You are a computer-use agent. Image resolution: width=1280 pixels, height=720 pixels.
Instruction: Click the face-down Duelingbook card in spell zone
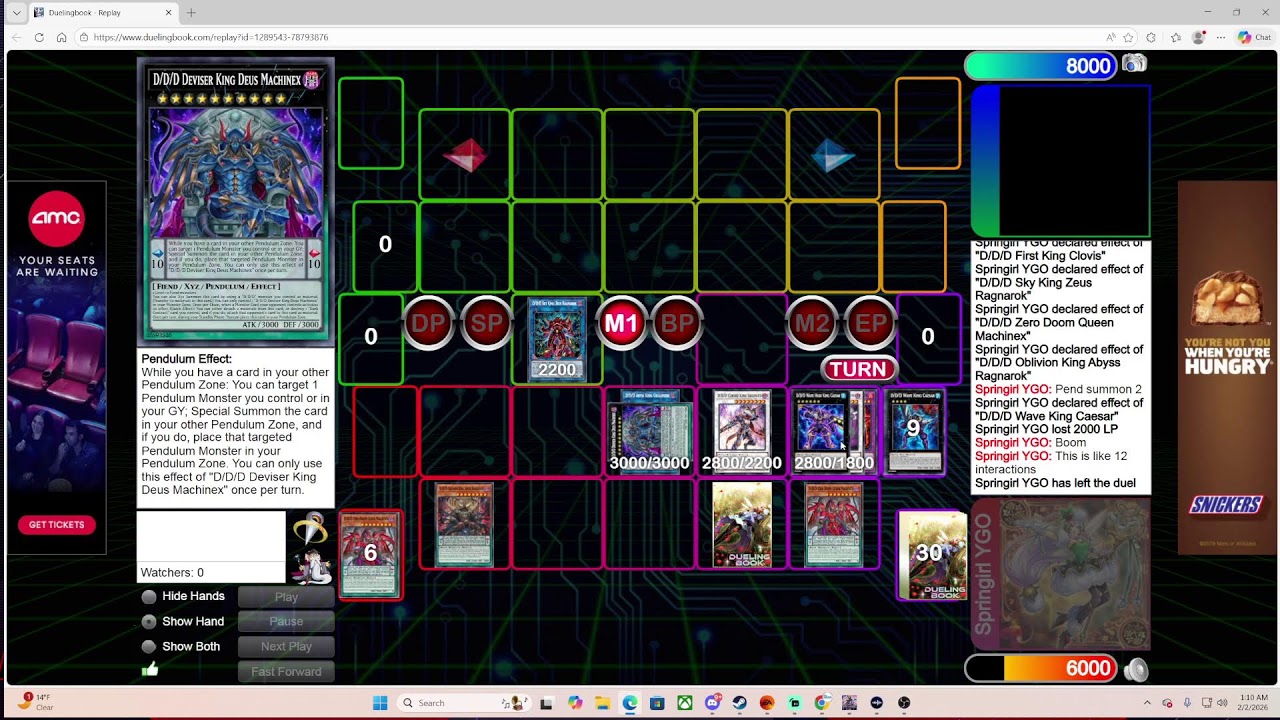tap(742, 524)
